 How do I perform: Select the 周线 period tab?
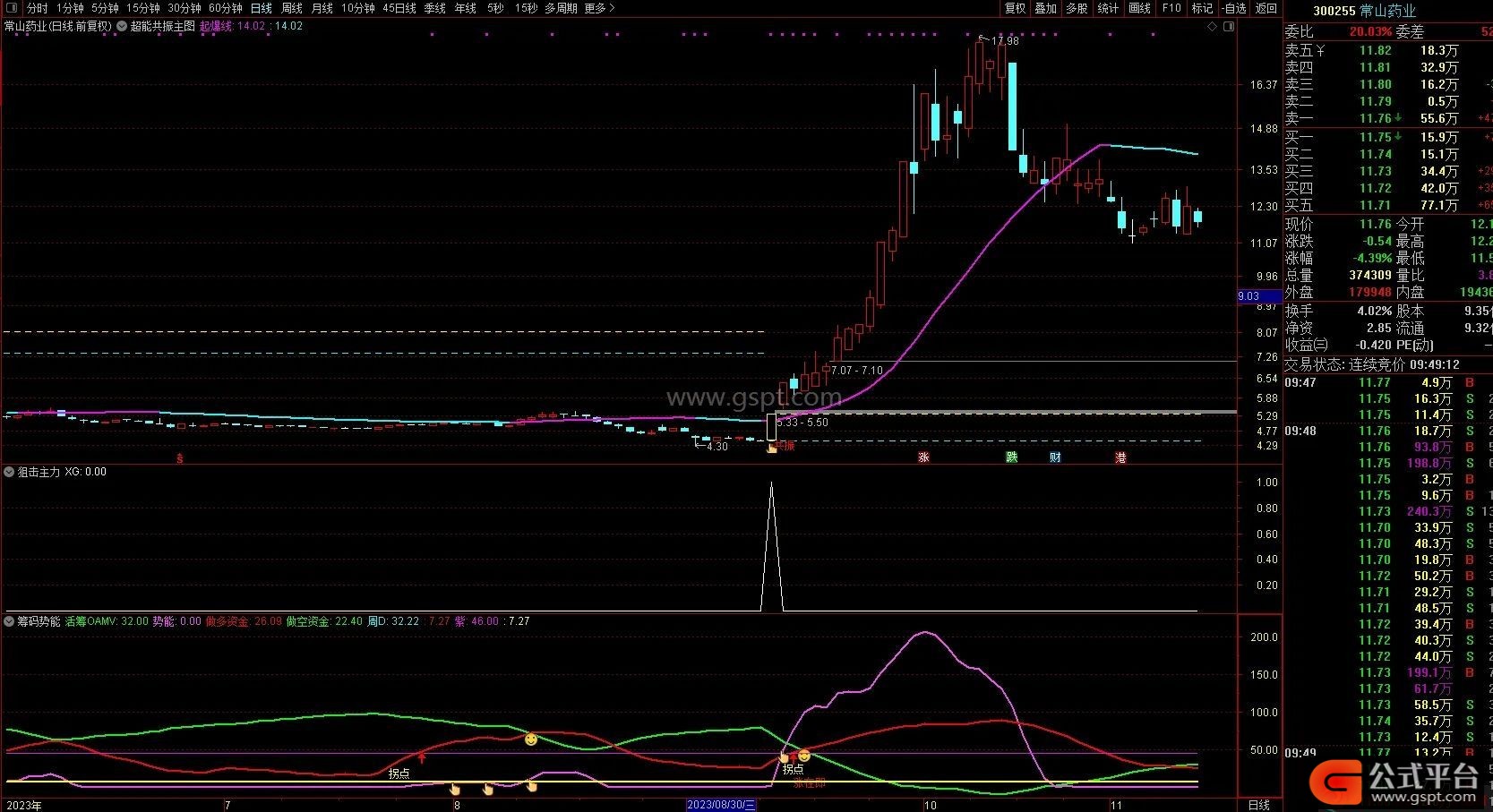(x=292, y=8)
